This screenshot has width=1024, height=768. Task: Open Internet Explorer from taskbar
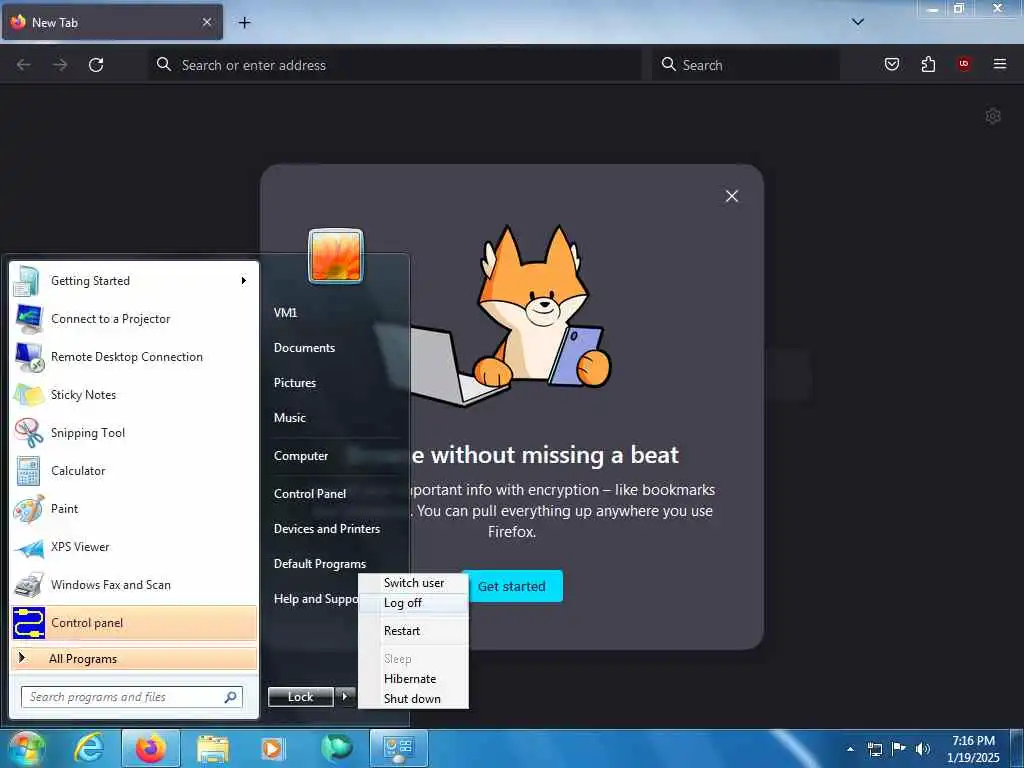click(88, 748)
